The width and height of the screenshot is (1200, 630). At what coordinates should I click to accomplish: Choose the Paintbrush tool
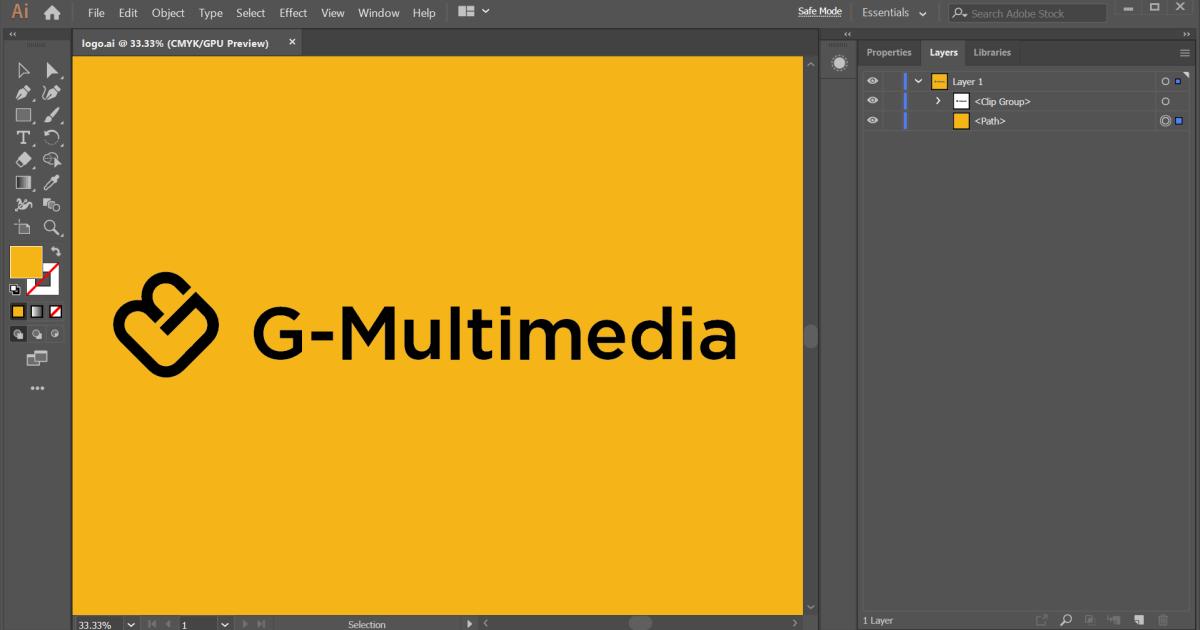[52, 114]
